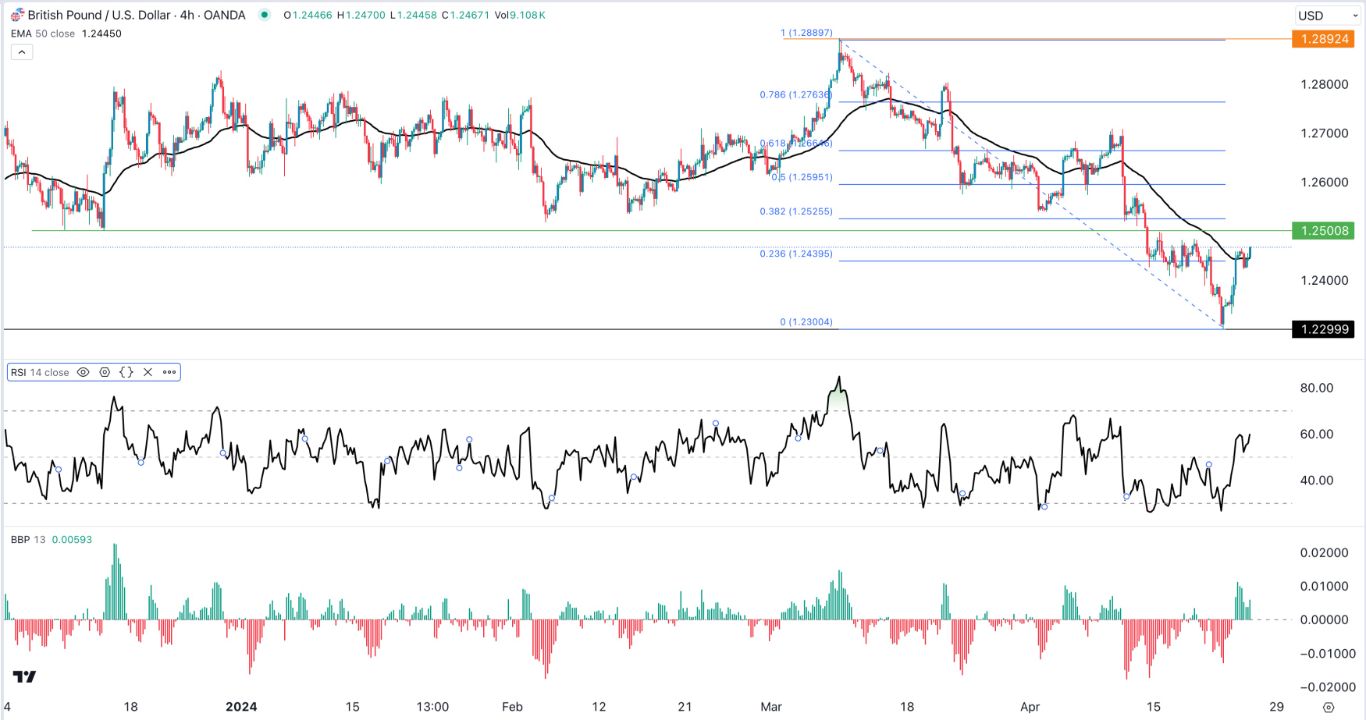Click the black 1.22999 price label
The height and width of the screenshot is (720, 1366).
point(1324,327)
